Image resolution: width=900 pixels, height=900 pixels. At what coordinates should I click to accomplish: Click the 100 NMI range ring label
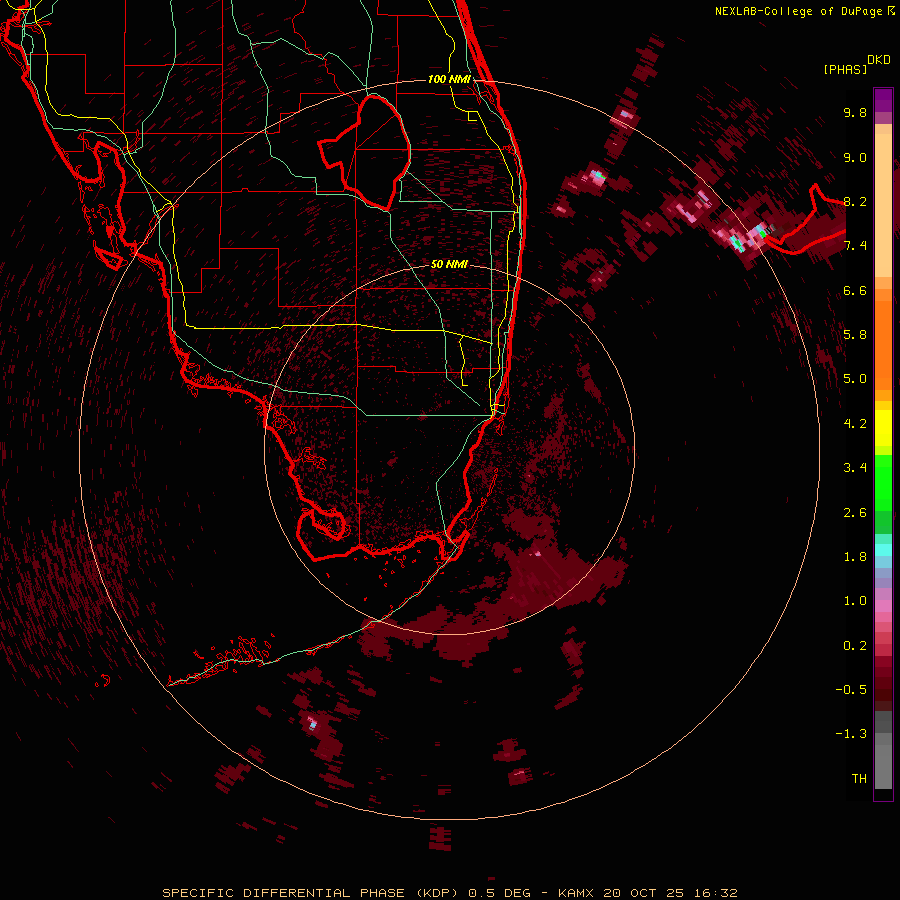pos(449,79)
